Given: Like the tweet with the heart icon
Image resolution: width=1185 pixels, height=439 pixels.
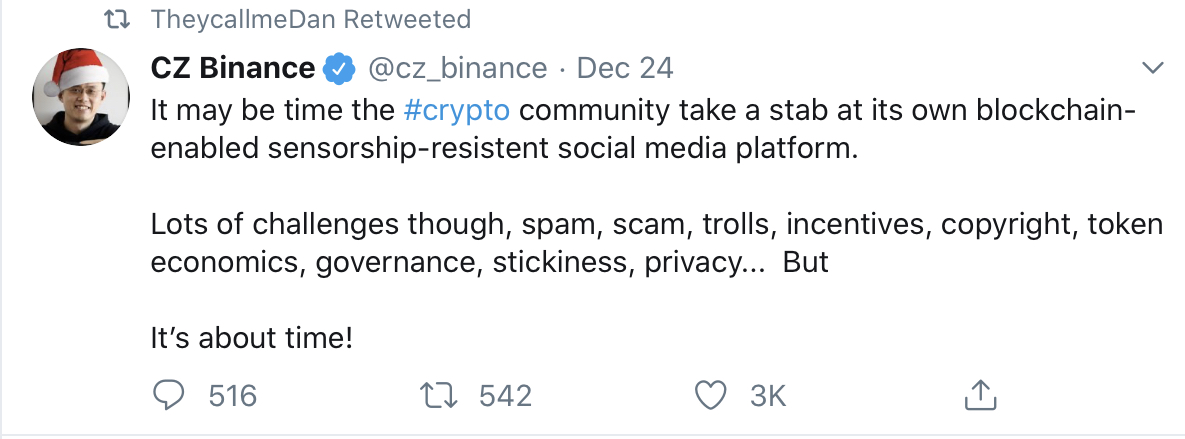Looking at the screenshot, I should coord(710,395).
